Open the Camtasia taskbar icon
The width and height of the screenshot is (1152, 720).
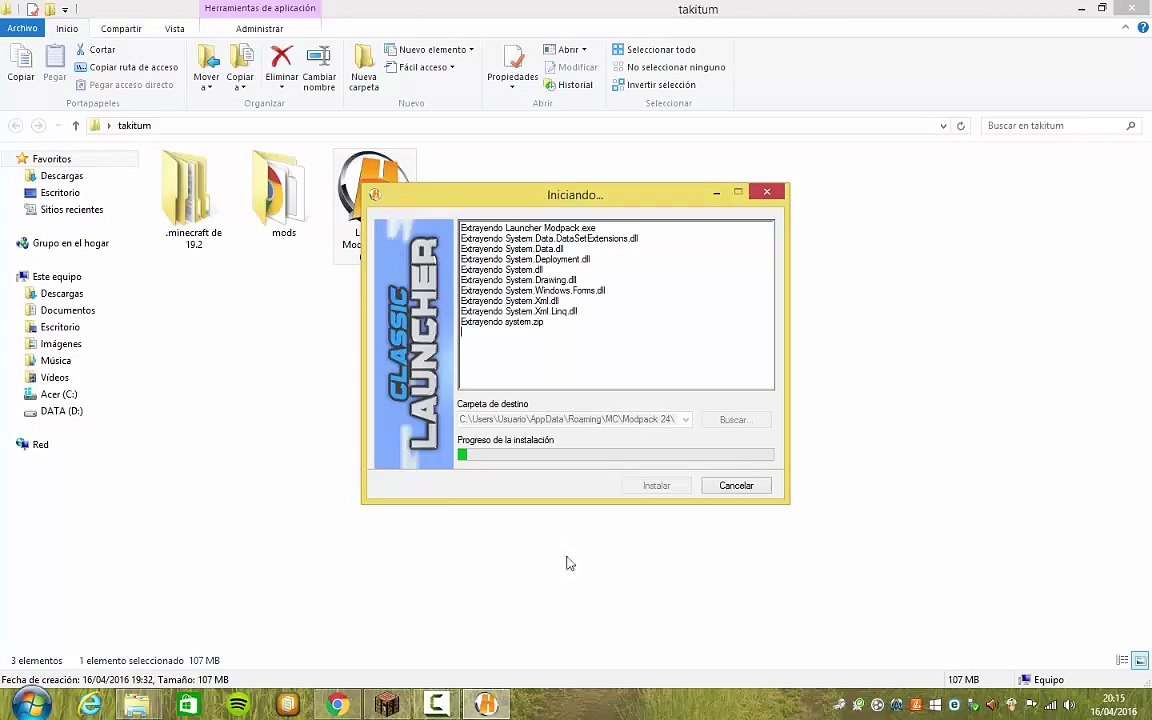[436, 705]
